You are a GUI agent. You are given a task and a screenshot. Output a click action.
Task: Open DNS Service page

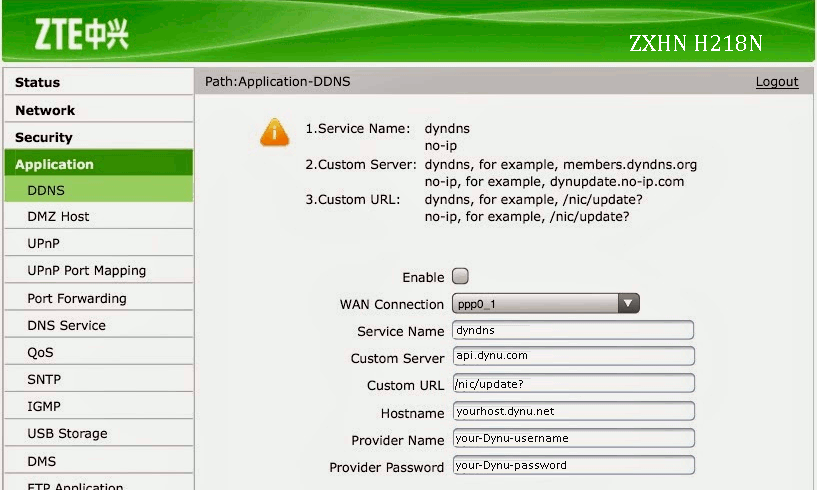click(x=99, y=325)
